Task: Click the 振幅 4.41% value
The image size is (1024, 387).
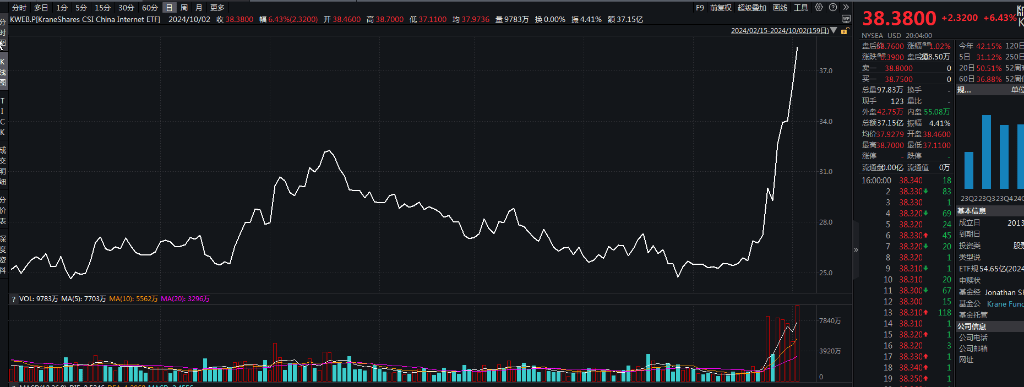Action: click(940, 123)
